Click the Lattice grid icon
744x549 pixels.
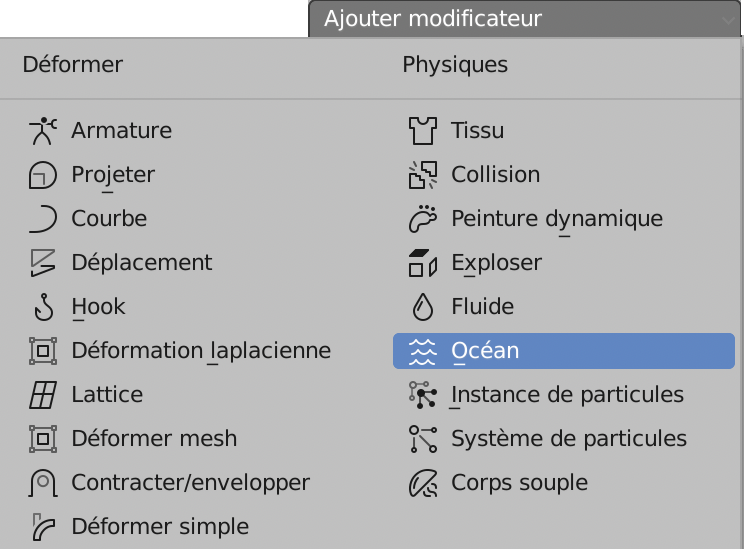click(x=43, y=395)
